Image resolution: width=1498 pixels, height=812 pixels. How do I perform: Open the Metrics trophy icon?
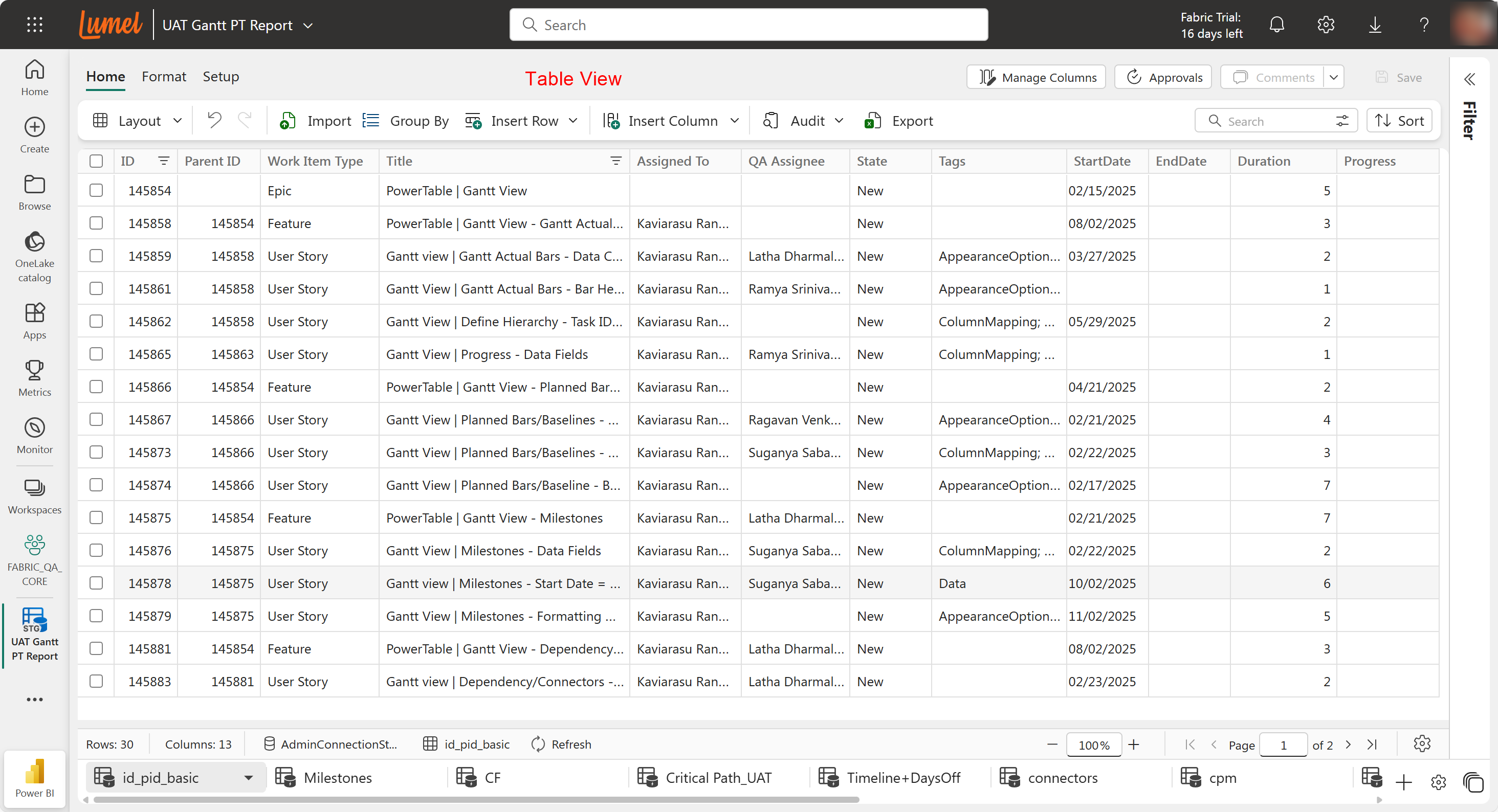click(x=34, y=370)
